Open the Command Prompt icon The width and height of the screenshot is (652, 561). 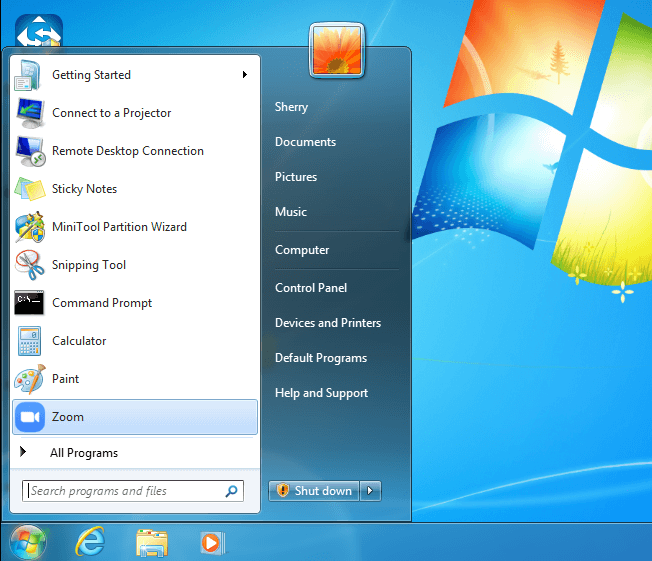[29, 303]
